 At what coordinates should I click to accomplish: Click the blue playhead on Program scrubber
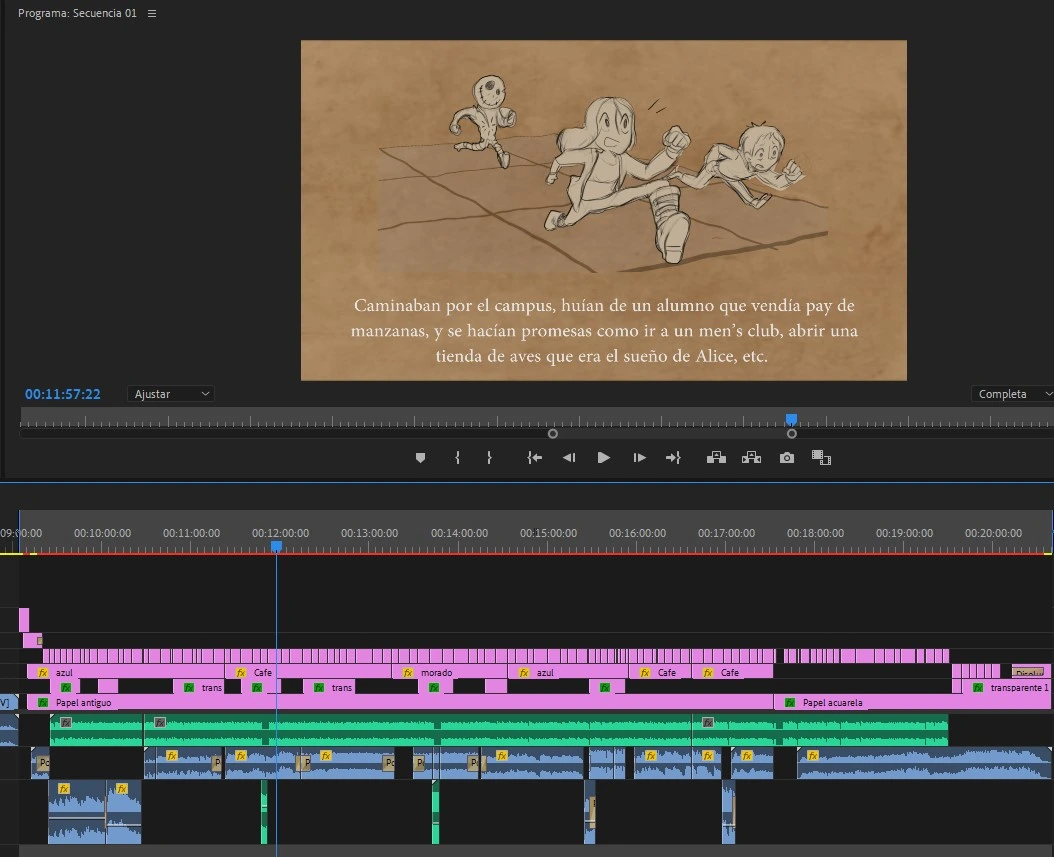point(791,420)
